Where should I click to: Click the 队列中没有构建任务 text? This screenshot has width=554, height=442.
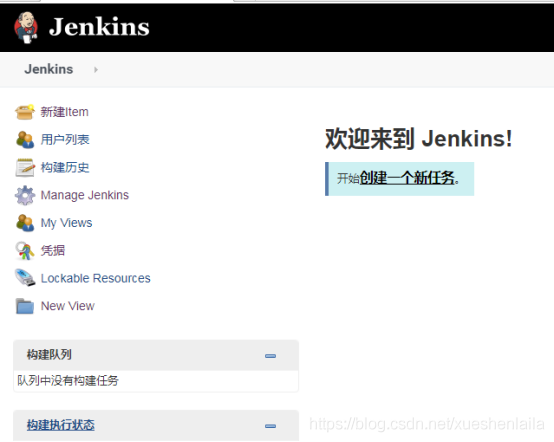click(68, 381)
